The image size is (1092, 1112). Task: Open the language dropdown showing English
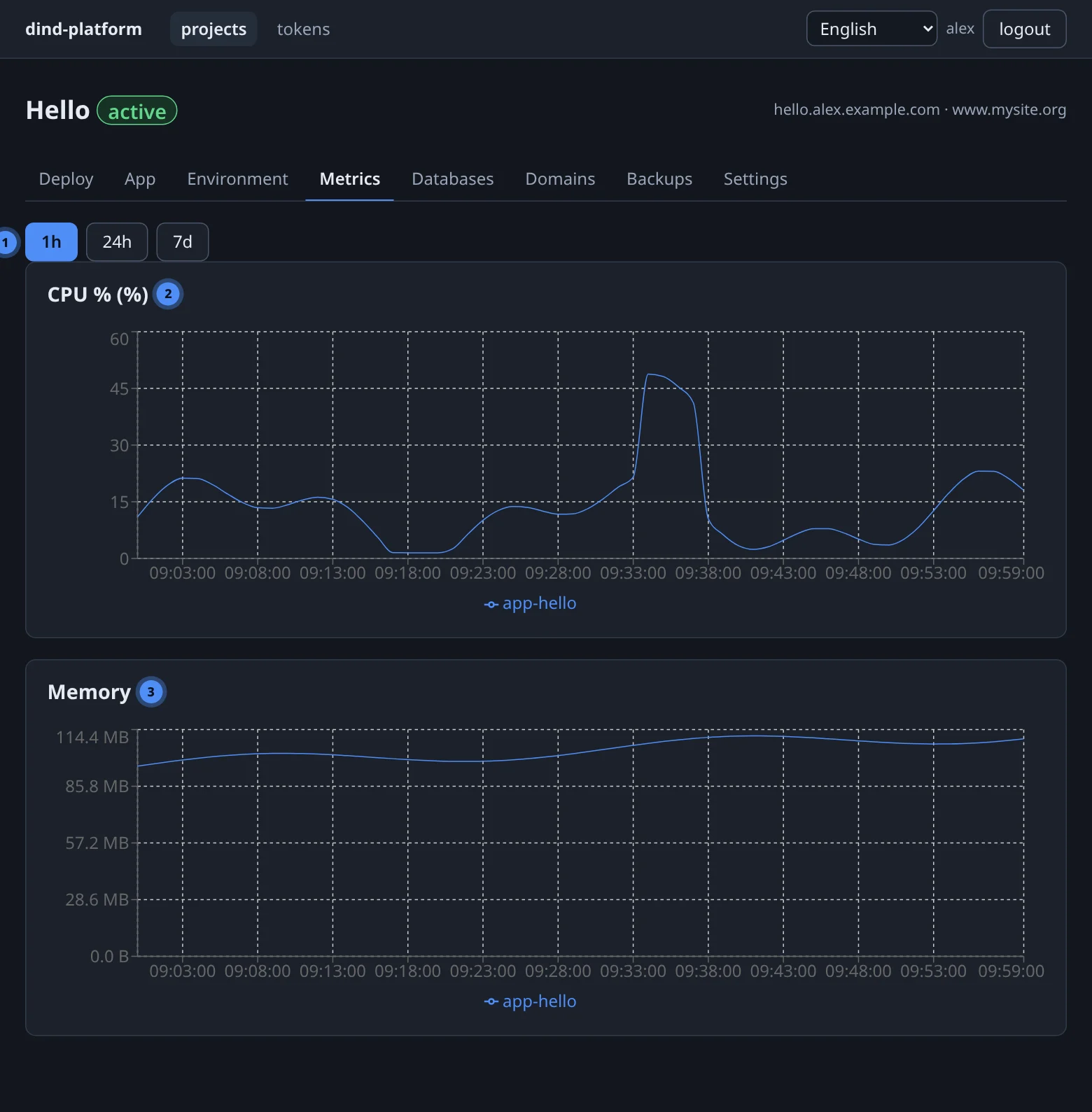point(871,29)
